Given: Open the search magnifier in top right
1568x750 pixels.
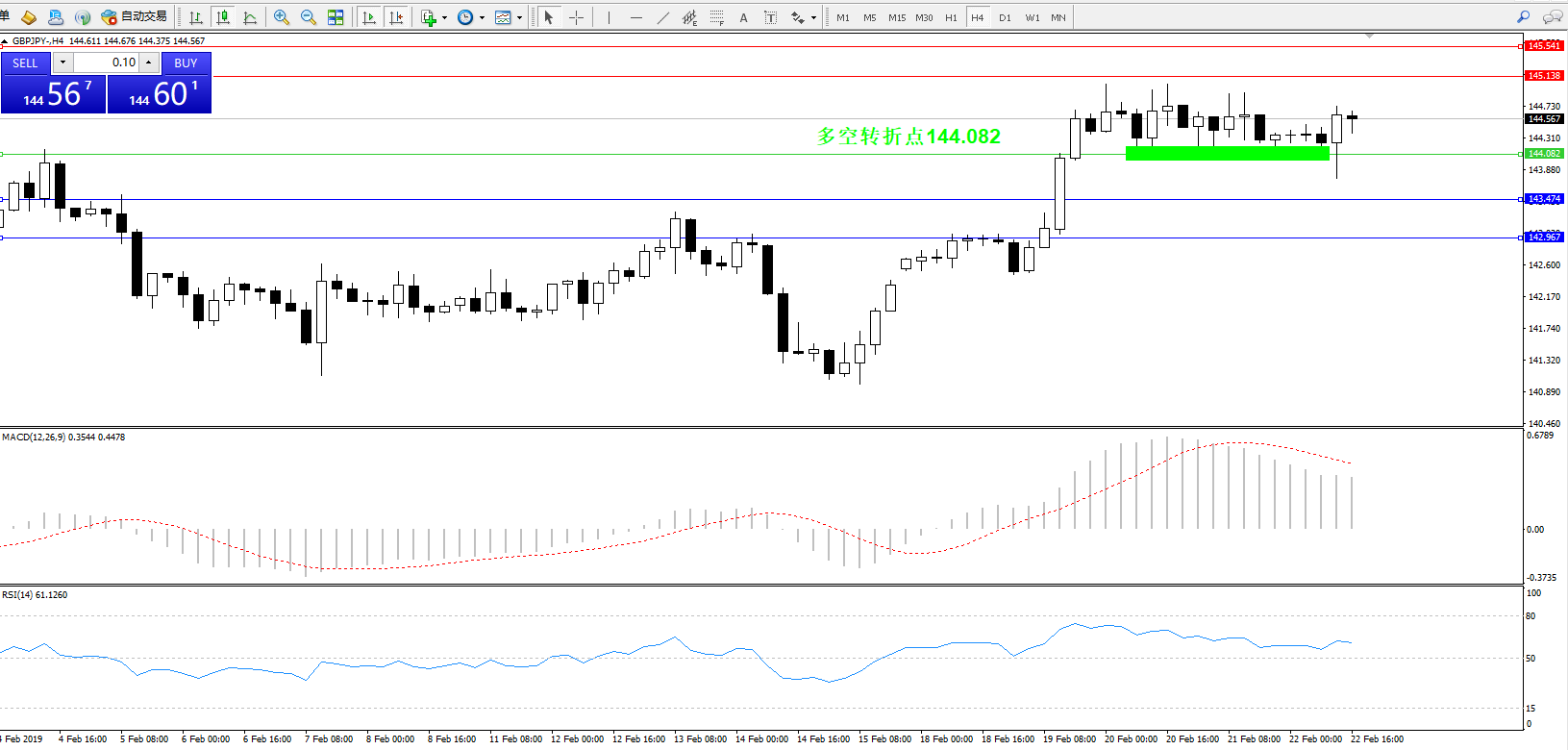Looking at the screenshot, I should [1523, 17].
